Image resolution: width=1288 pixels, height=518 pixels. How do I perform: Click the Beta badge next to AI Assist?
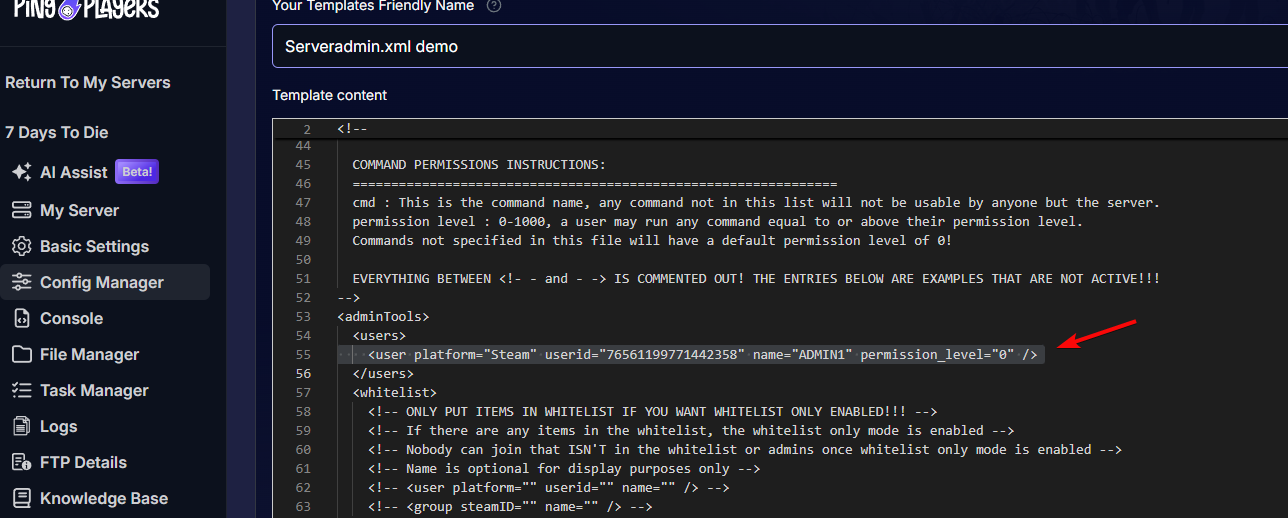pyautogui.click(x=137, y=172)
